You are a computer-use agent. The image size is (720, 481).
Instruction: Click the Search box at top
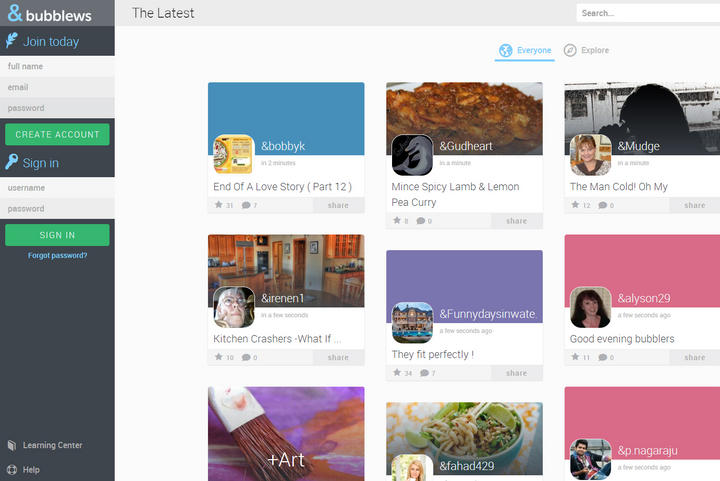[x=645, y=13]
